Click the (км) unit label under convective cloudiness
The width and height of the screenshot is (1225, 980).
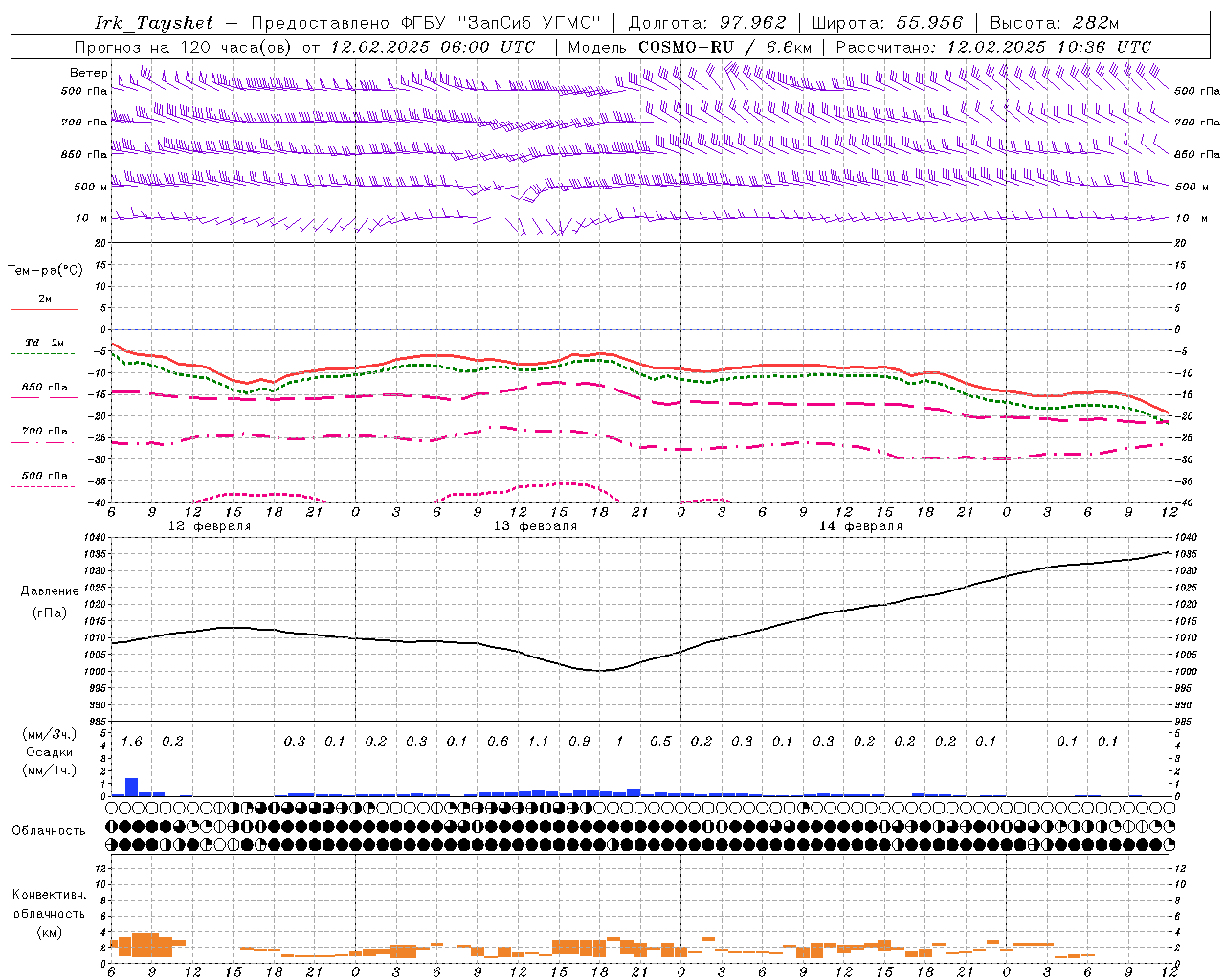[x=49, y=932]
